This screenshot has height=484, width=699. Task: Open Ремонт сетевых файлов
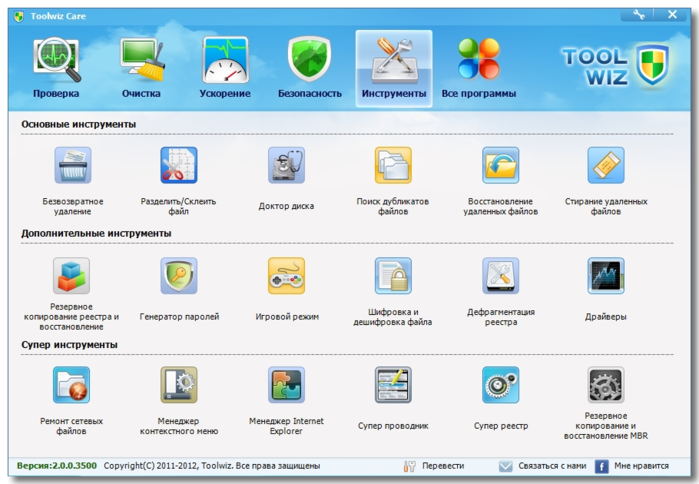click(x=71, y=385)
